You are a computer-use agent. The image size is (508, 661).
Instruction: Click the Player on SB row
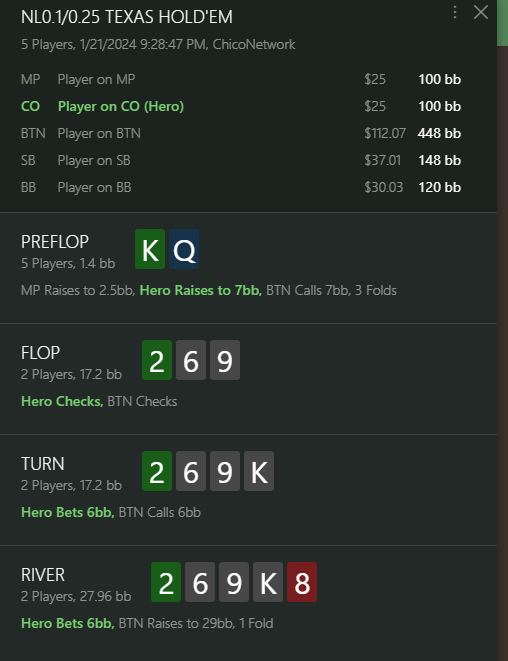(x=241, y=160)
